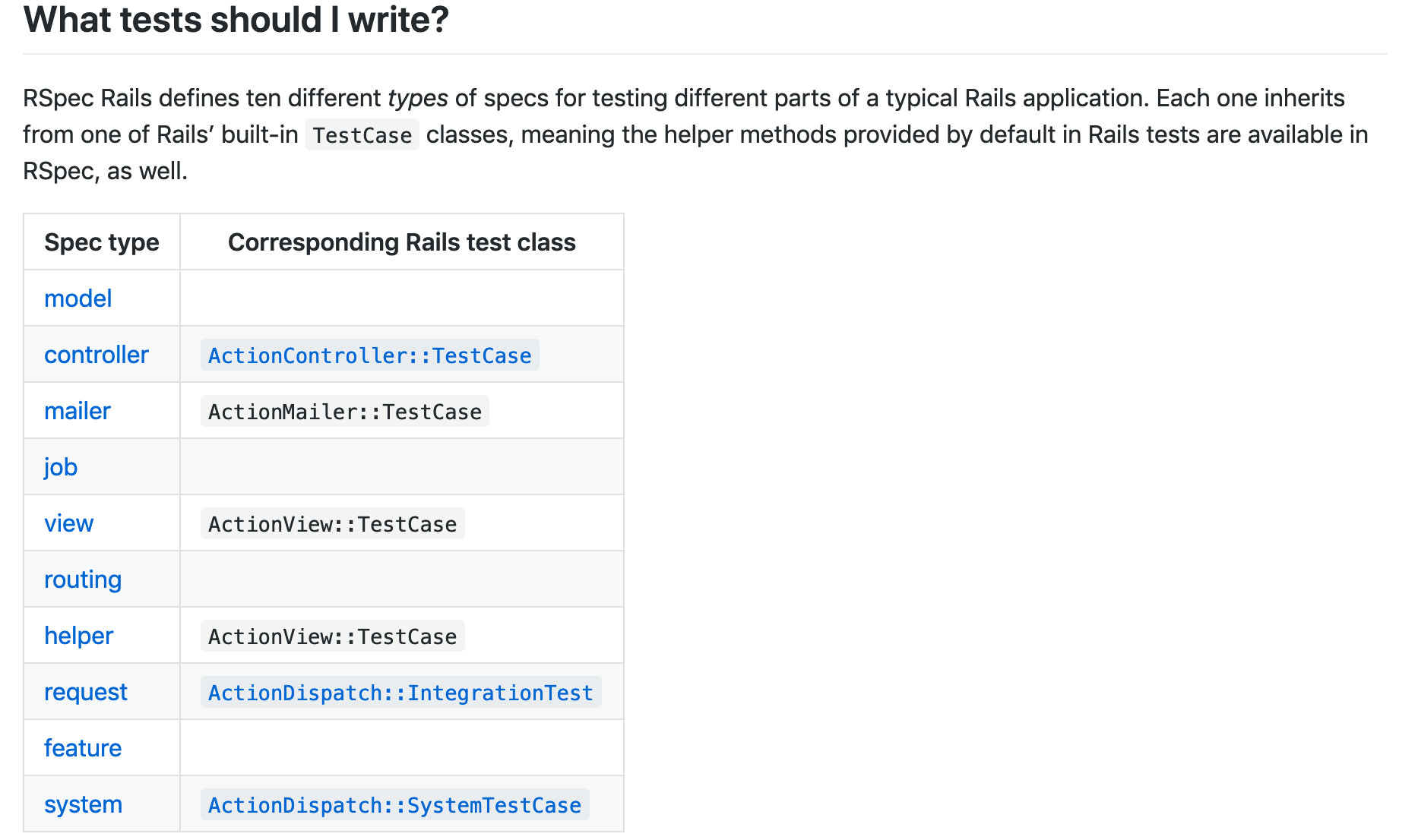Open the view spec link

(68, 523)
